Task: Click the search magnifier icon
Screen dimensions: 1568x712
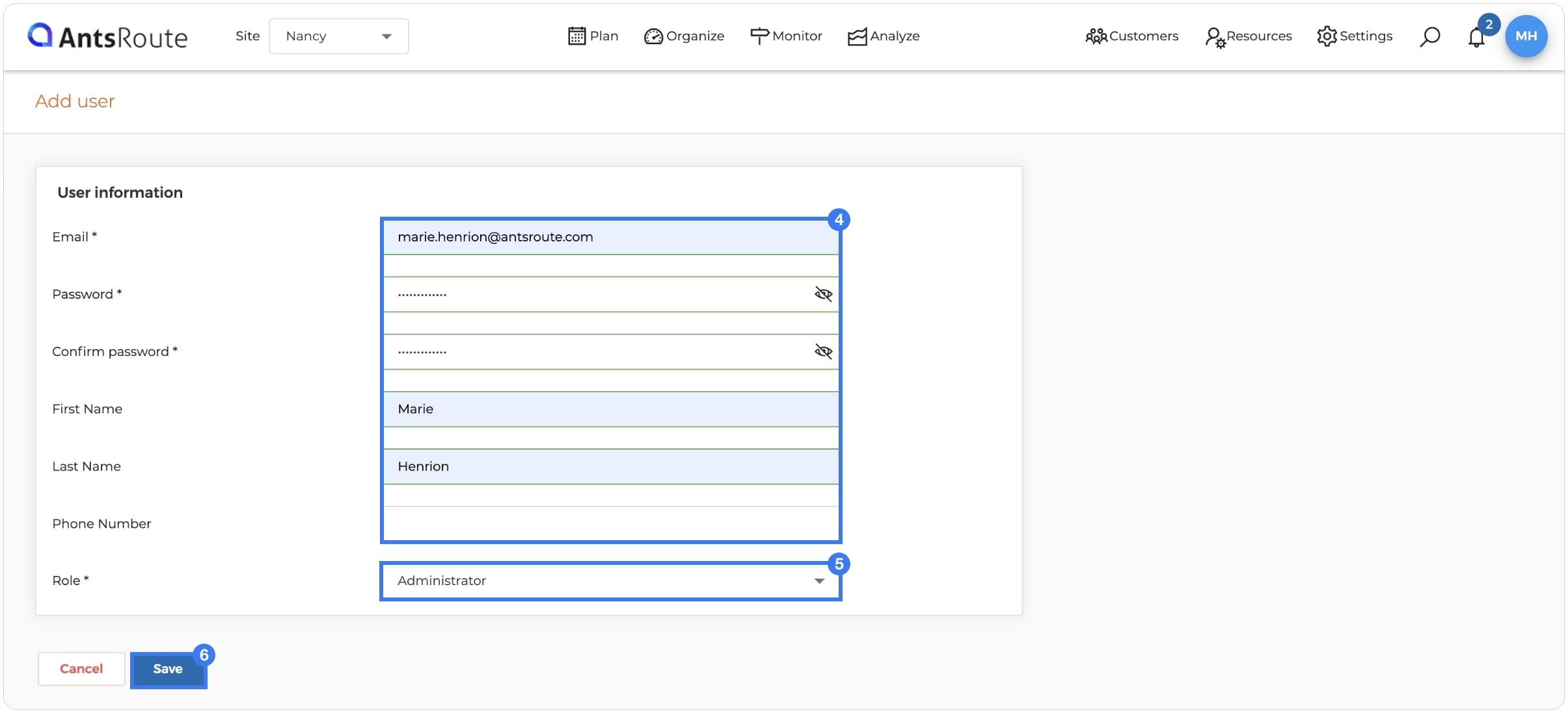Action: click(x=1429, y=36)
